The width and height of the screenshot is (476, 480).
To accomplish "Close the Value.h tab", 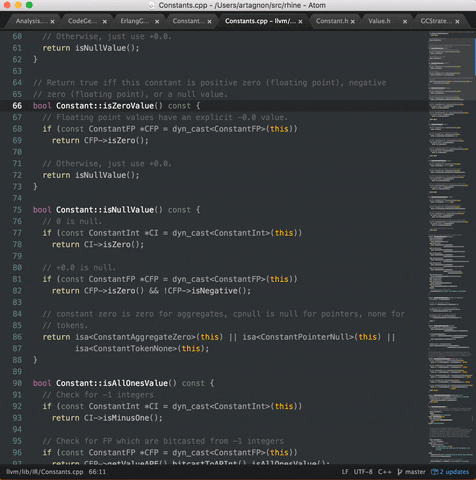I will click(x=405, y=22).
